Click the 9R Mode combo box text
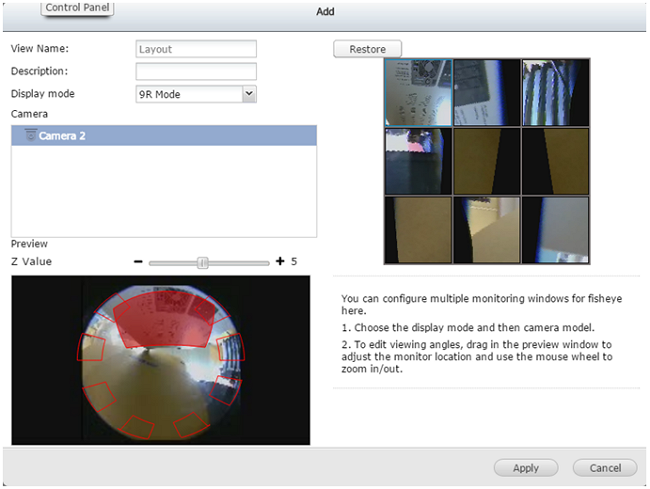650x489 pixels. 160,94
